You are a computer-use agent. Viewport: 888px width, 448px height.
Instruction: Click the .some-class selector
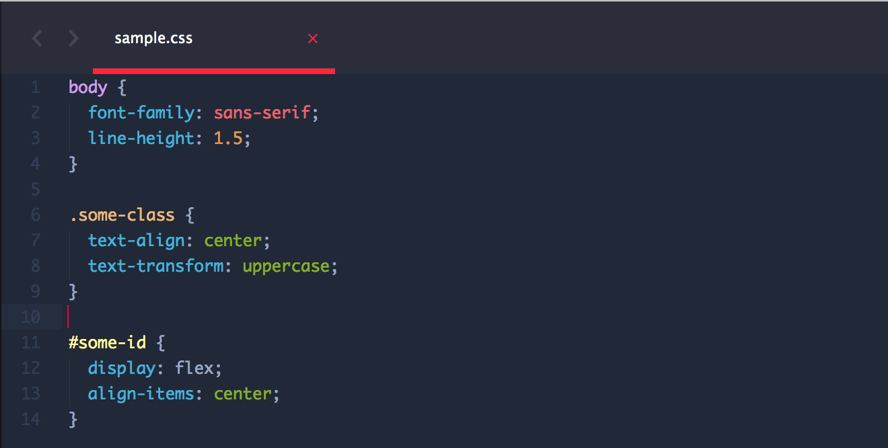pyautogui.click(x=122, y=215)
